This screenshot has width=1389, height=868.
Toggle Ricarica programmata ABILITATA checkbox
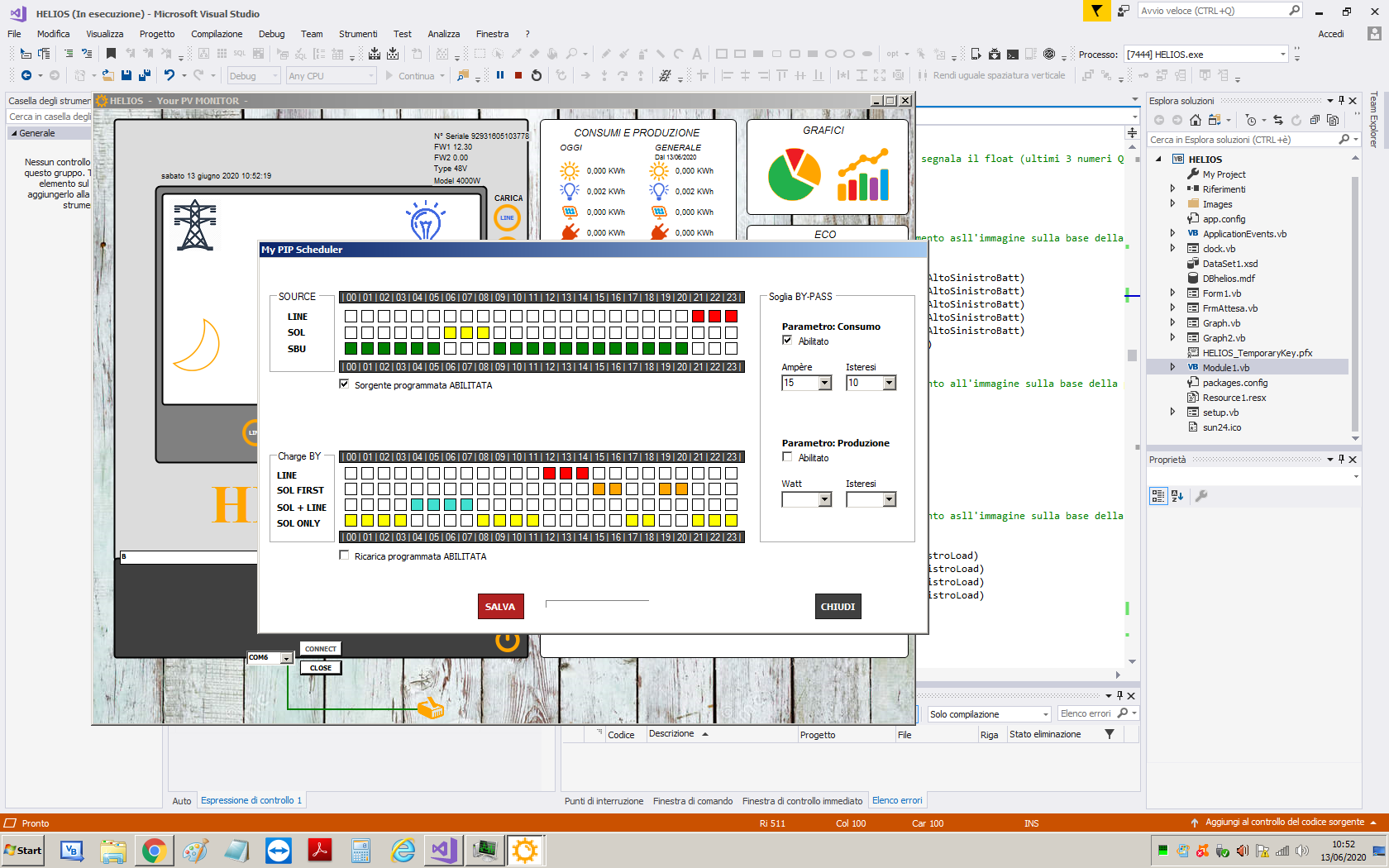coord(344,556)
